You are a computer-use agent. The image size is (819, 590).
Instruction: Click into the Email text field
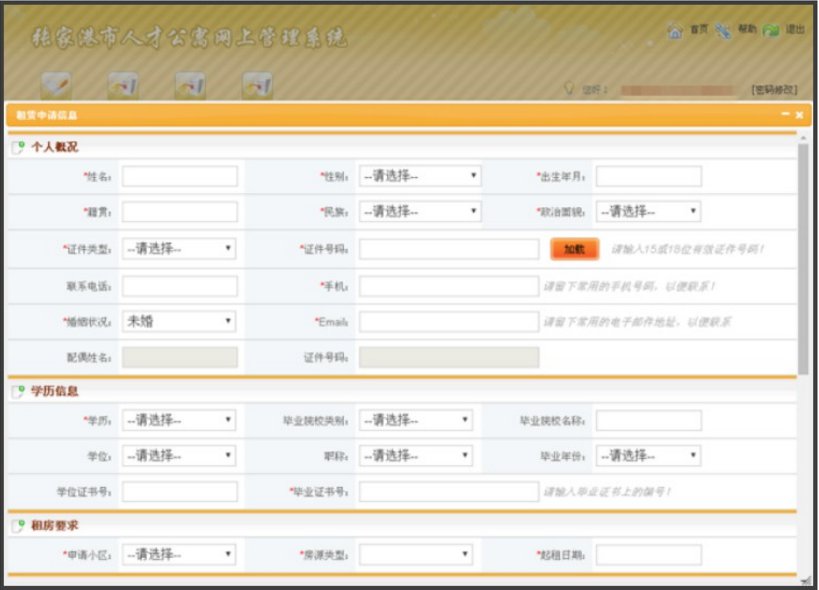pos(448,322)
